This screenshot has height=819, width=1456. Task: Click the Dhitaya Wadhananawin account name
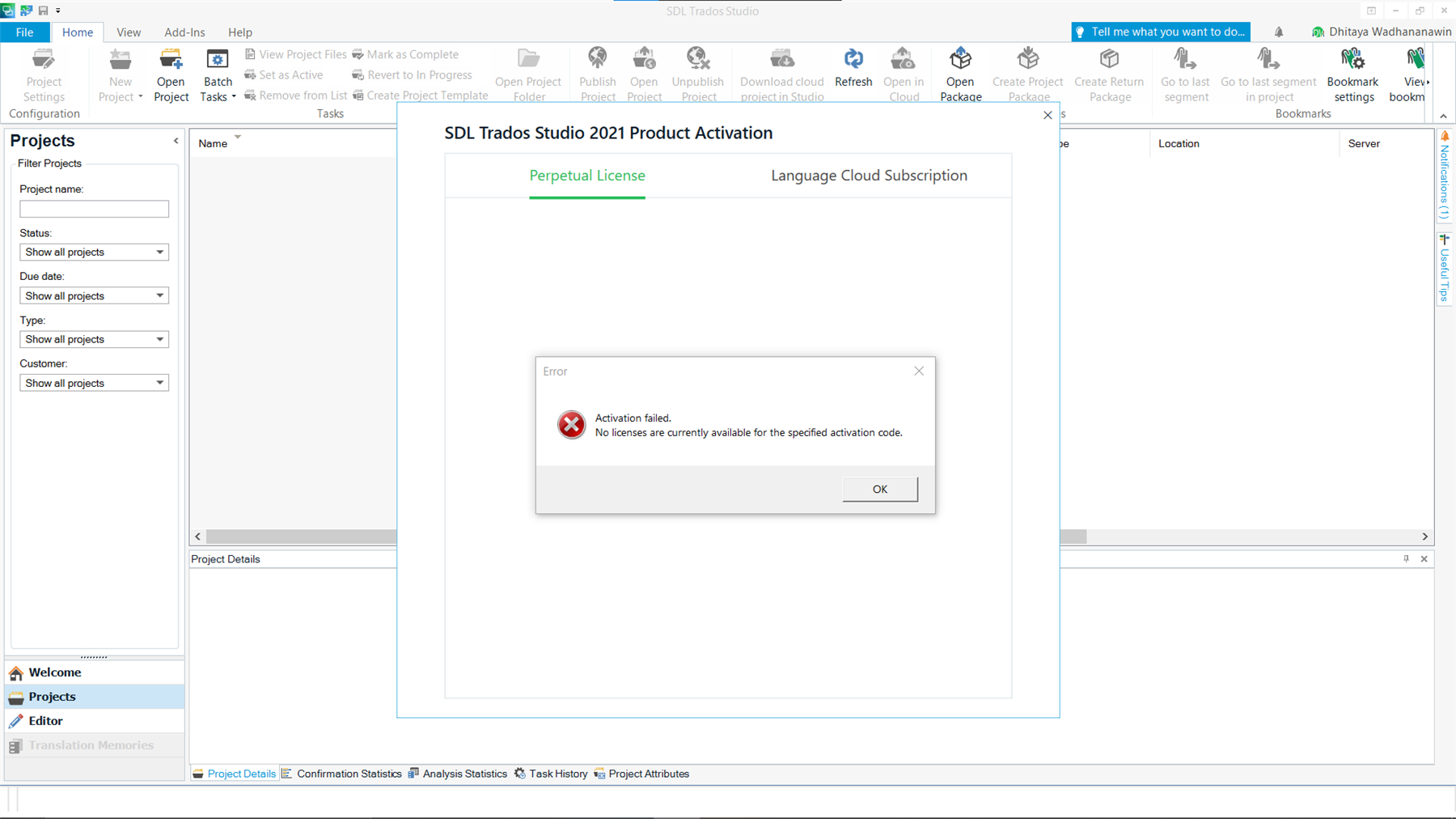coord(1390,32)
